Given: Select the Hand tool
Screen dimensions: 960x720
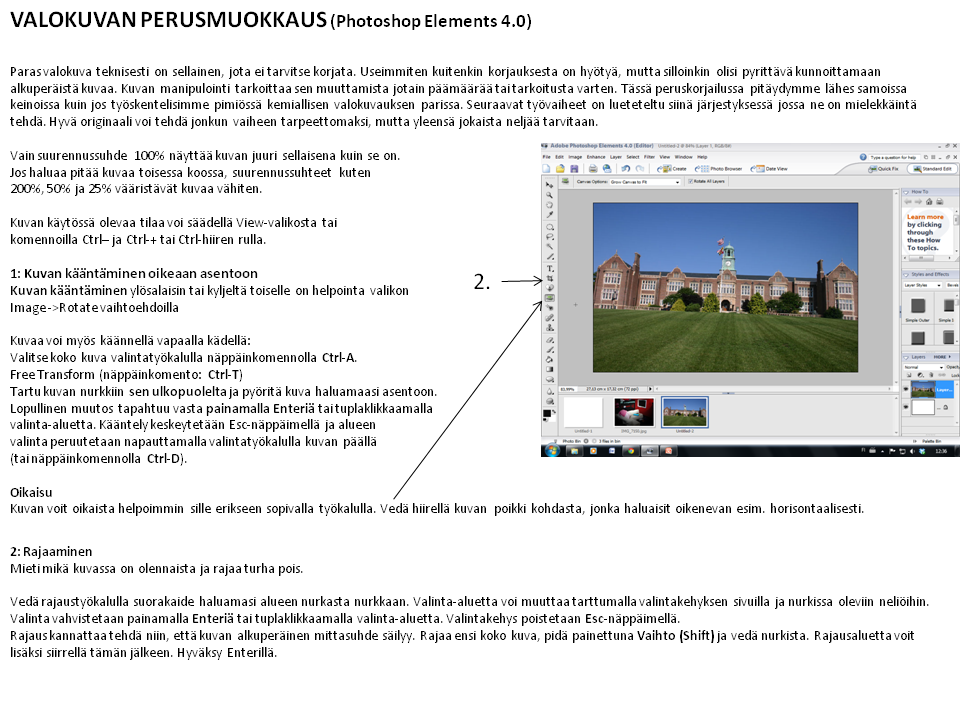Looking at the screenshot, I should point(549,204).
